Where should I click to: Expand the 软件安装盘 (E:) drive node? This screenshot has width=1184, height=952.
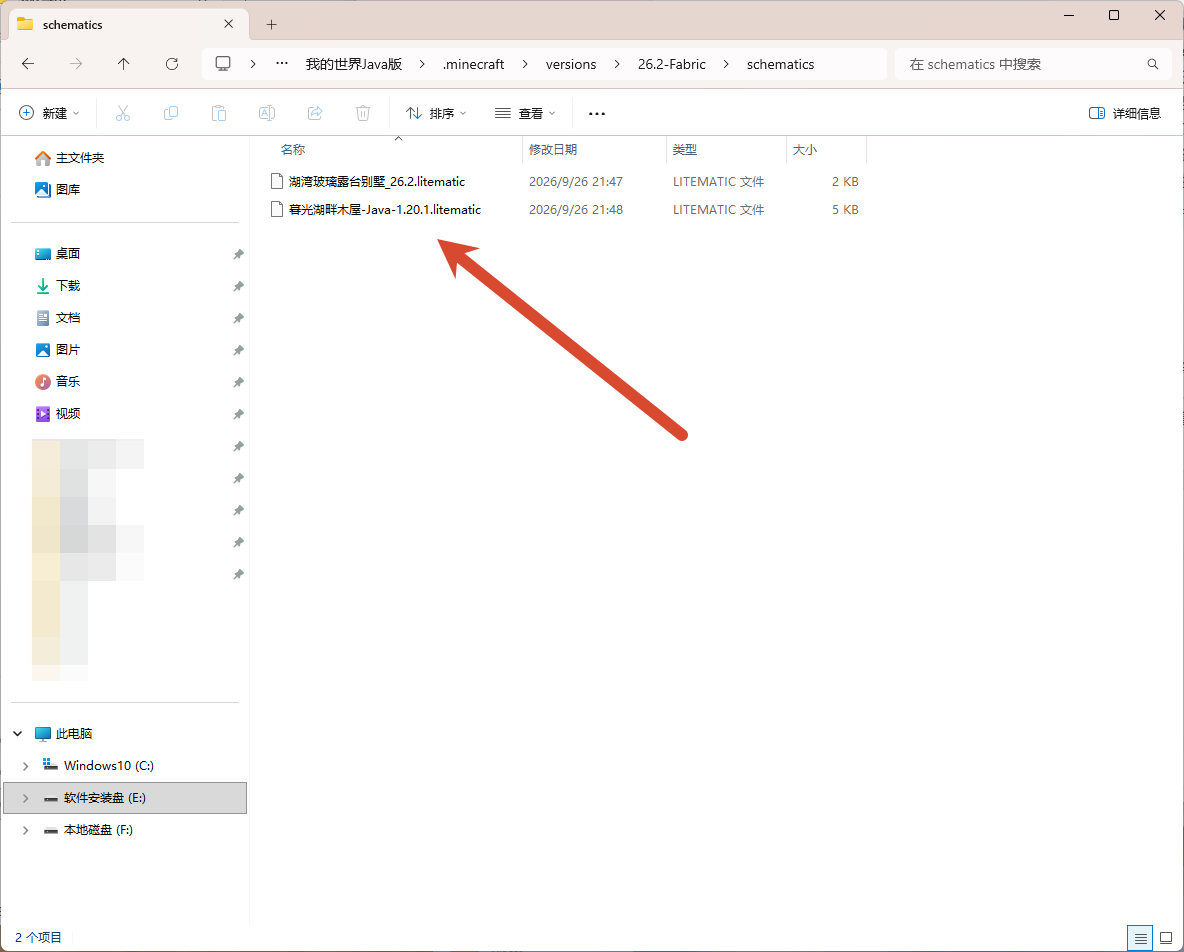[x=26, y=798]
